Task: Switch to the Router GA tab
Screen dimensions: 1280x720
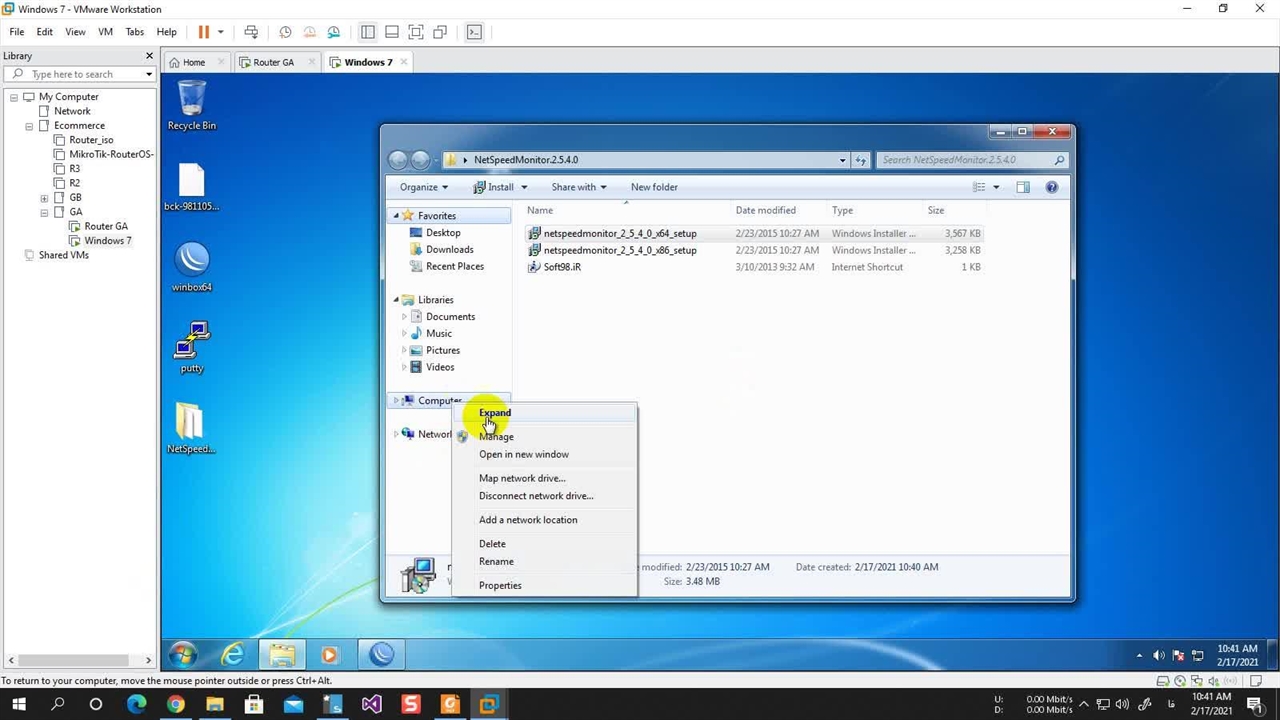Action: click(273, 62)
